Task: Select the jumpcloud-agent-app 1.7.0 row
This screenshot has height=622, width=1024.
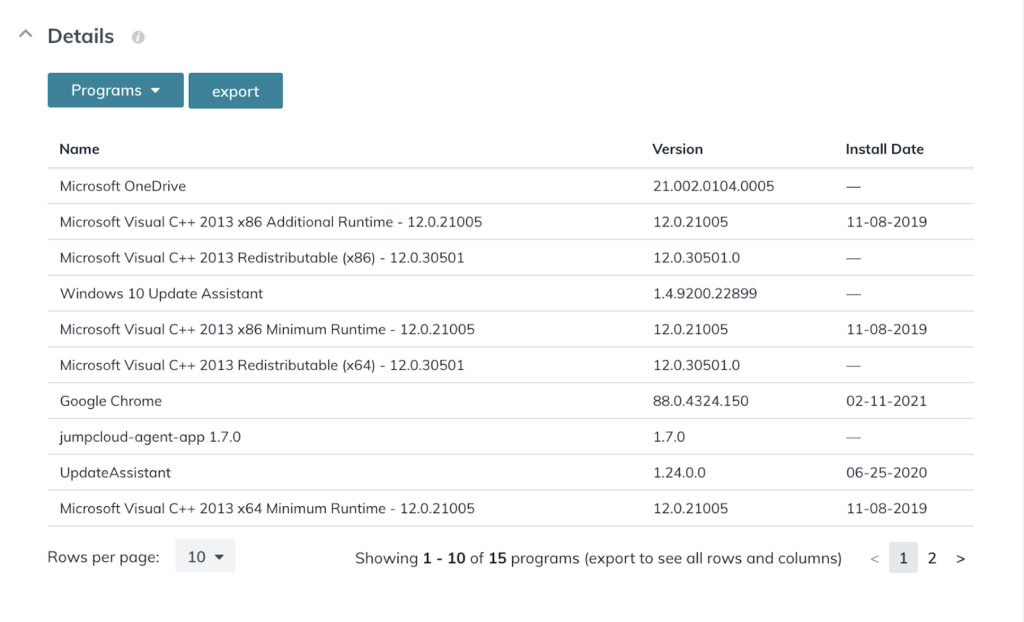Action: [x=150, y=437]
